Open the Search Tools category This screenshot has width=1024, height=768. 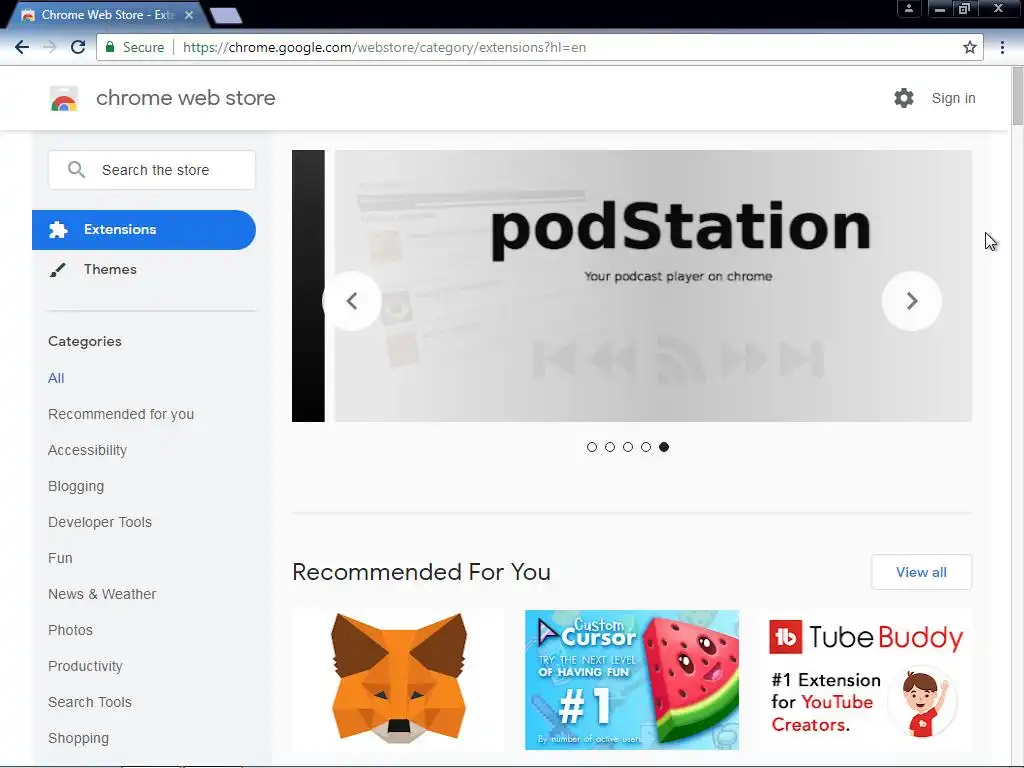click(89, 702)
